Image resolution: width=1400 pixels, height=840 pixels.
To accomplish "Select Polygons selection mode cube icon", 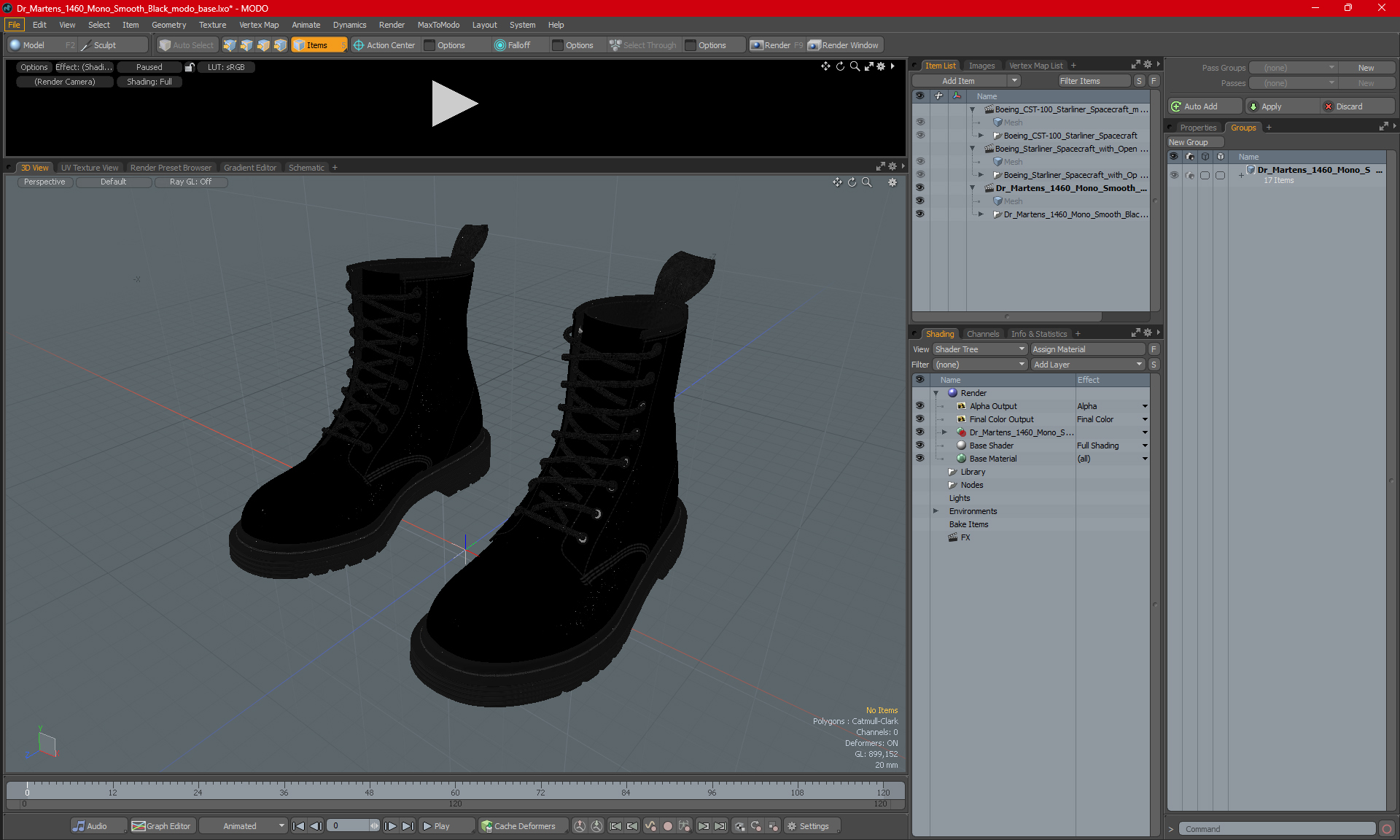I will [263, 45].
